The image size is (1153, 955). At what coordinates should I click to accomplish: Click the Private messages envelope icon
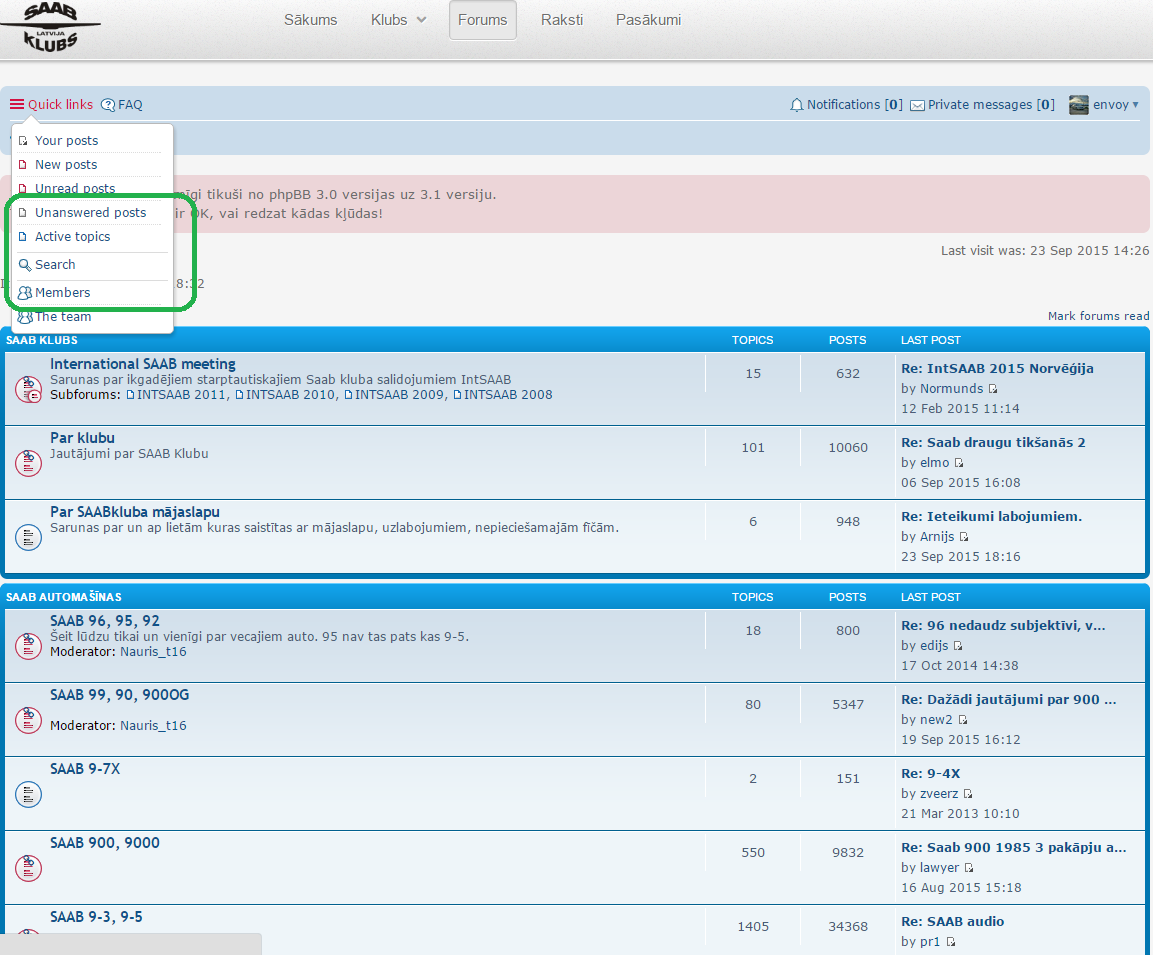[917, 105]
